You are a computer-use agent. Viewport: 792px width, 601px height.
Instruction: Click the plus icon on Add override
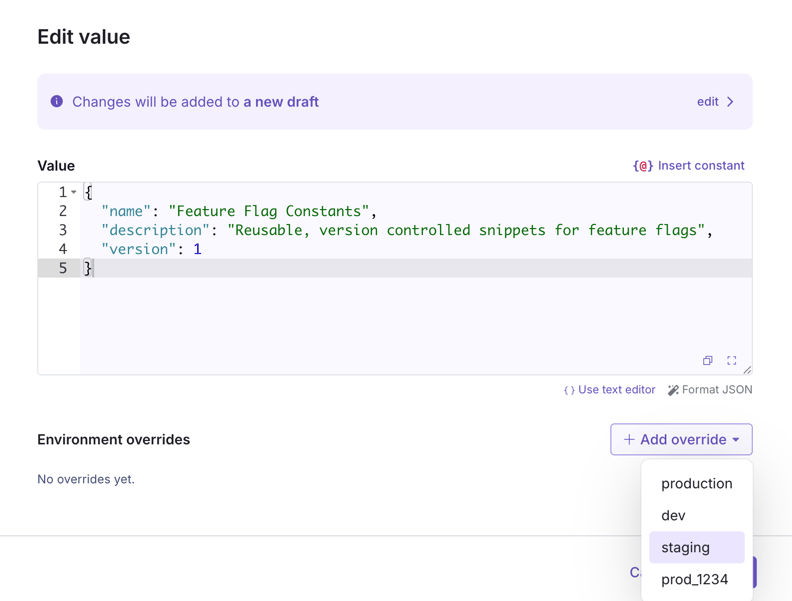click(x=629, y=439)
